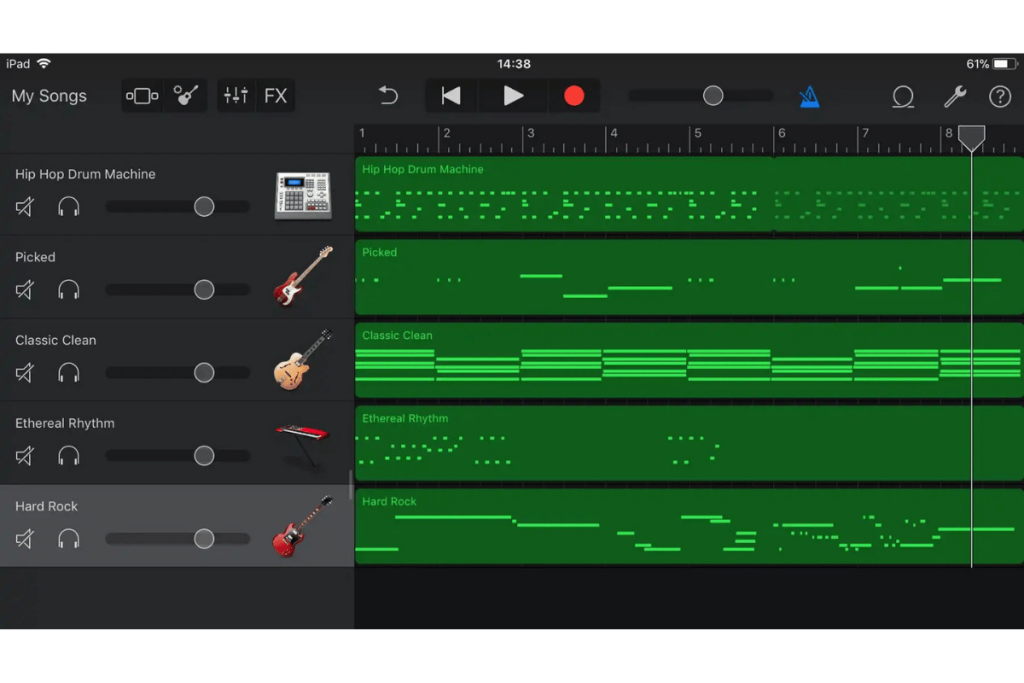The width and height of the screenshot is (1024, 683).
Task: Open the instrument browser guitar icon
Action: pos(185,96)
